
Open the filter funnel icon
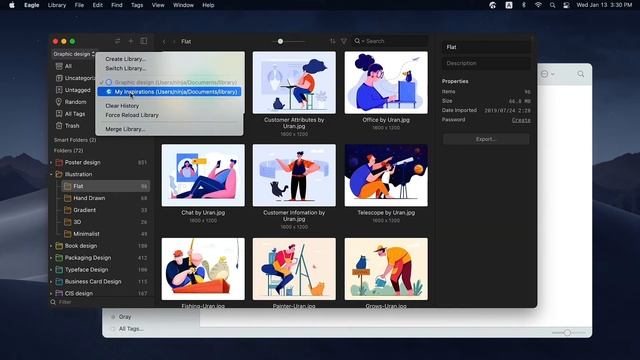(344, 41)
